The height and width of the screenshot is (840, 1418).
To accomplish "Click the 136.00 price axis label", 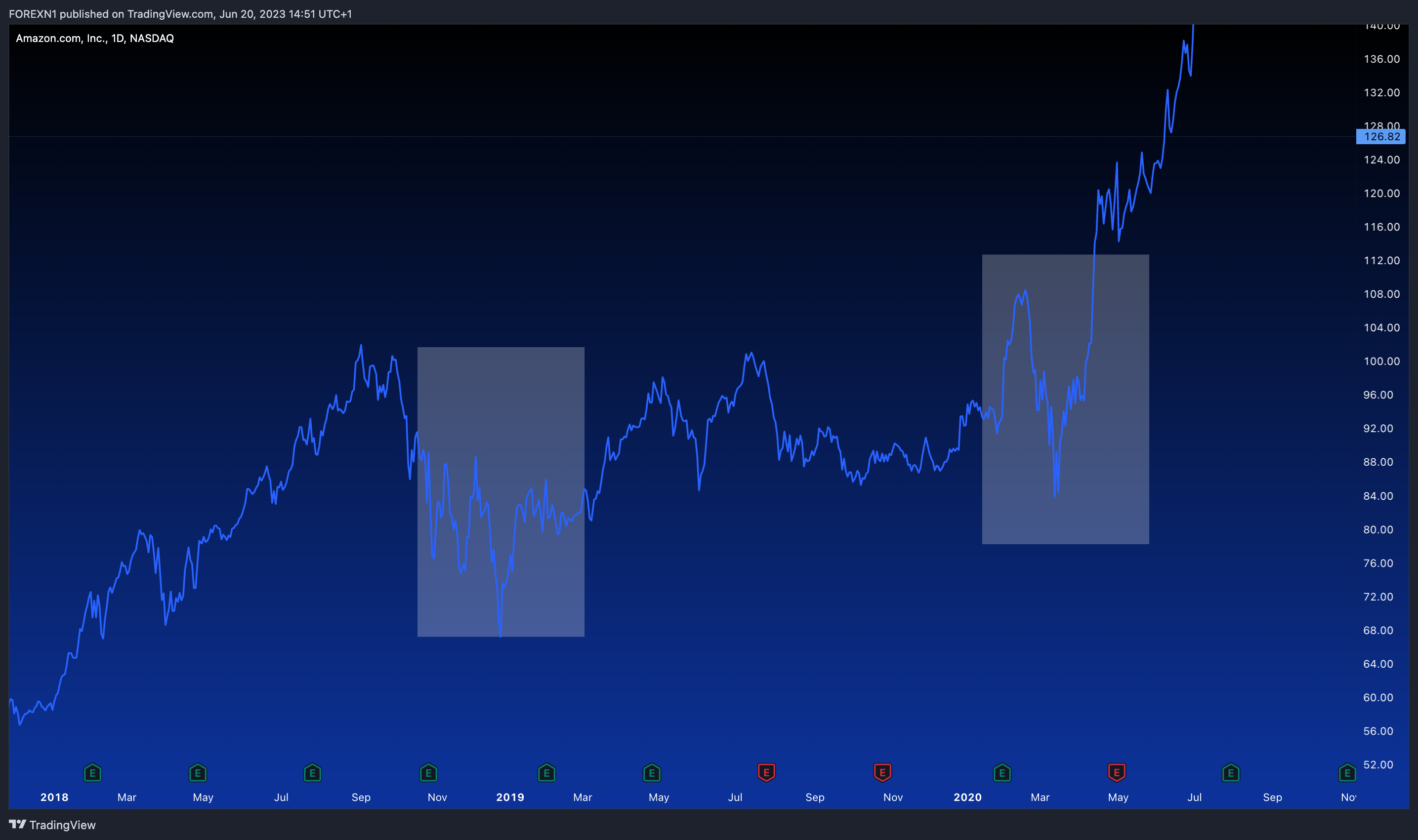I will (x=1382, y=59).
